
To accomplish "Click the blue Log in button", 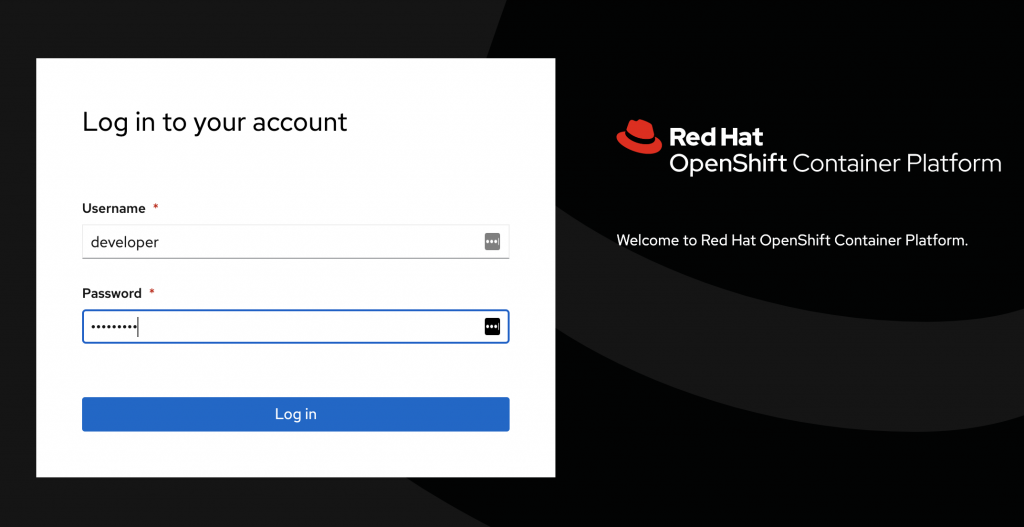I will pyautogui.click(x=295, y=414).
